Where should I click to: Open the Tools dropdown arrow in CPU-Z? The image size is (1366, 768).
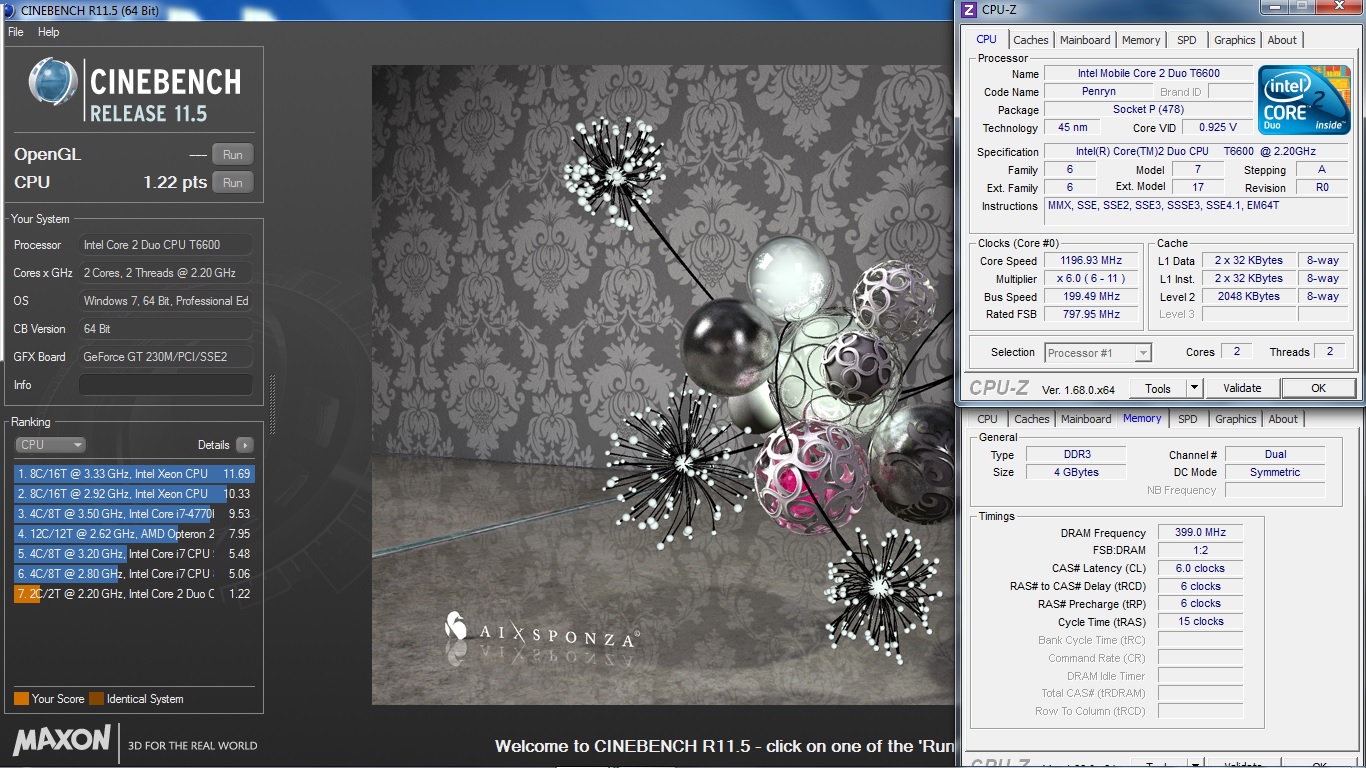1194,388
